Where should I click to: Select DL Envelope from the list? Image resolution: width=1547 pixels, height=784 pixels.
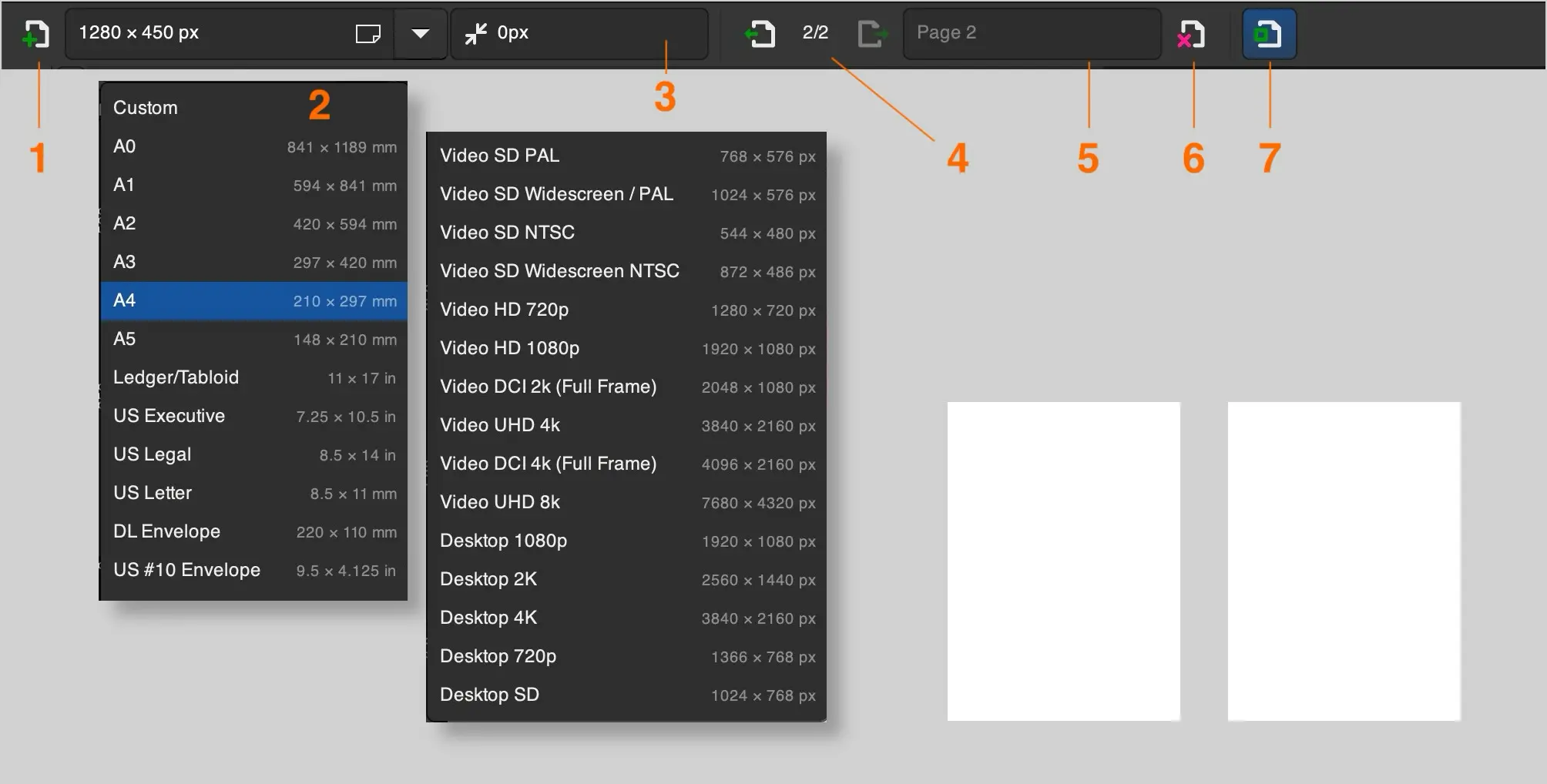coord(253,531)
